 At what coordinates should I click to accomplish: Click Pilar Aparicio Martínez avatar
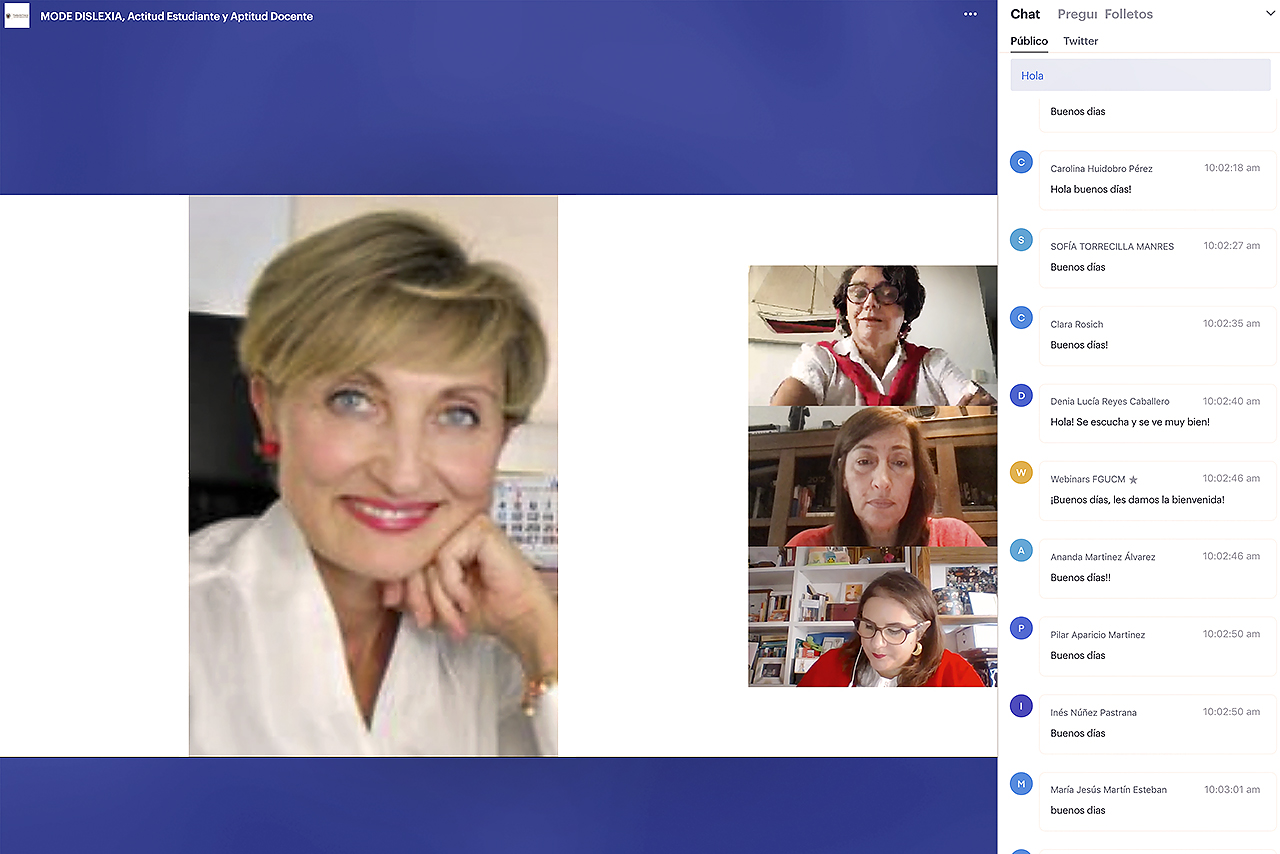(1021, 628)
